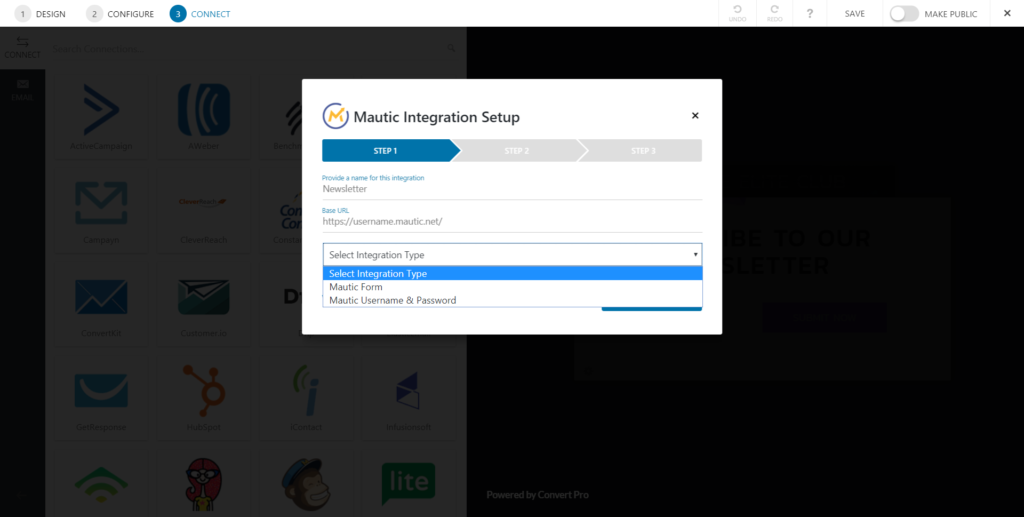Choose the Mautic Form option
This screenshot has width=1024, height=517.
point(513,287)
